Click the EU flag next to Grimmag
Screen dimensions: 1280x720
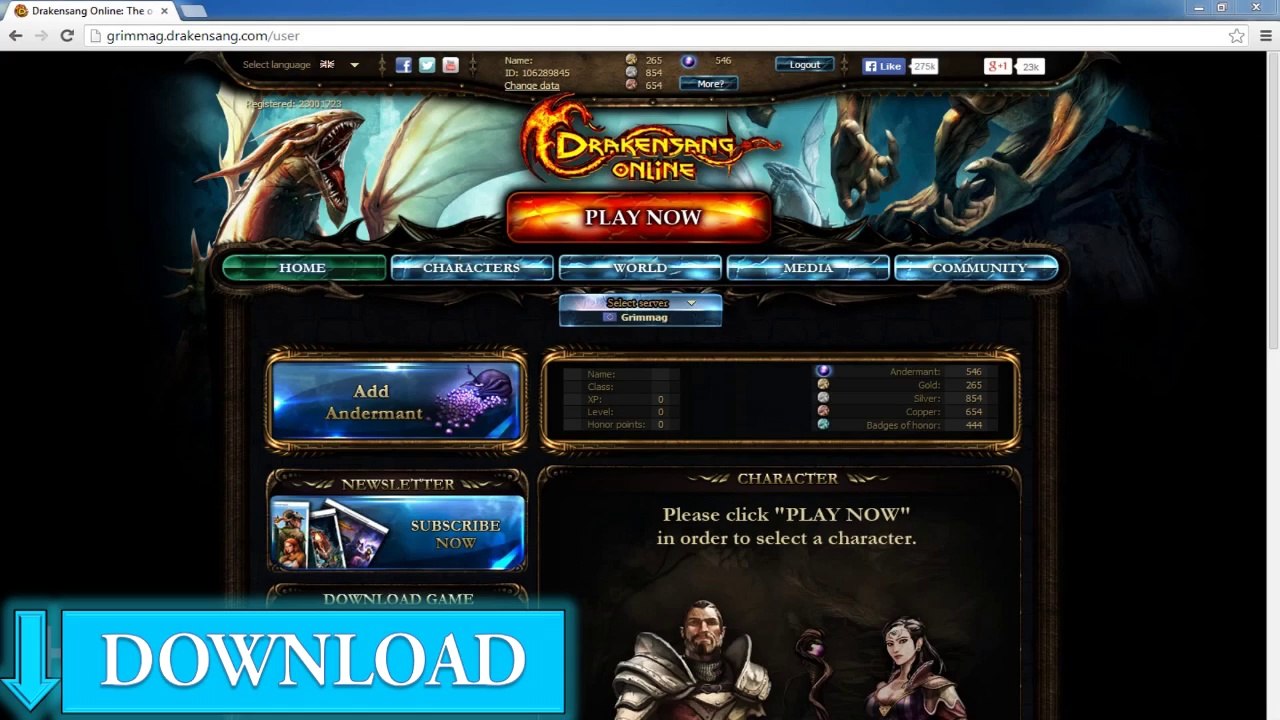[609, 317]
